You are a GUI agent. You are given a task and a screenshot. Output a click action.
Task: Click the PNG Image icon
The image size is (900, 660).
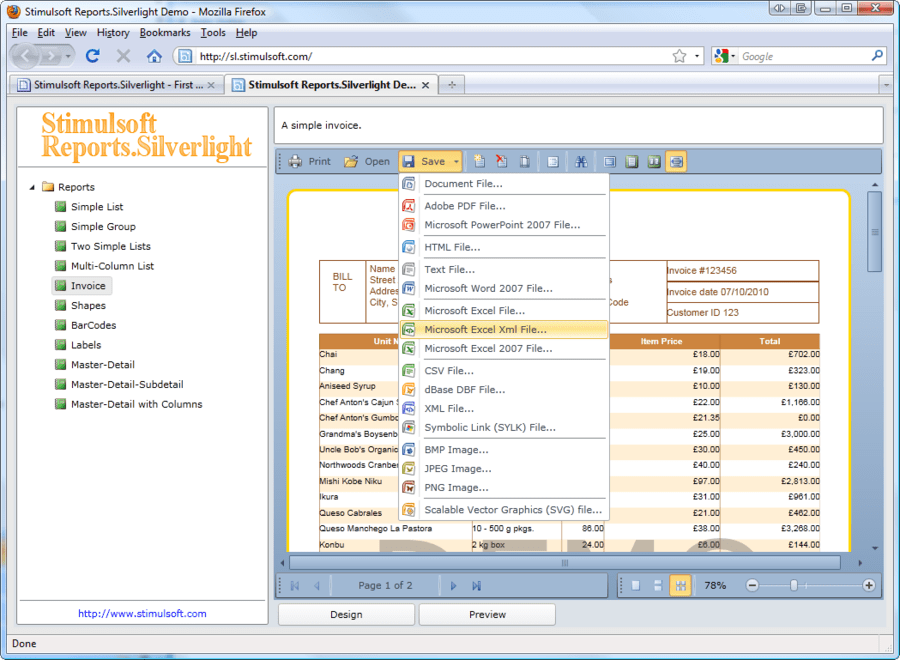pos(408,488)
